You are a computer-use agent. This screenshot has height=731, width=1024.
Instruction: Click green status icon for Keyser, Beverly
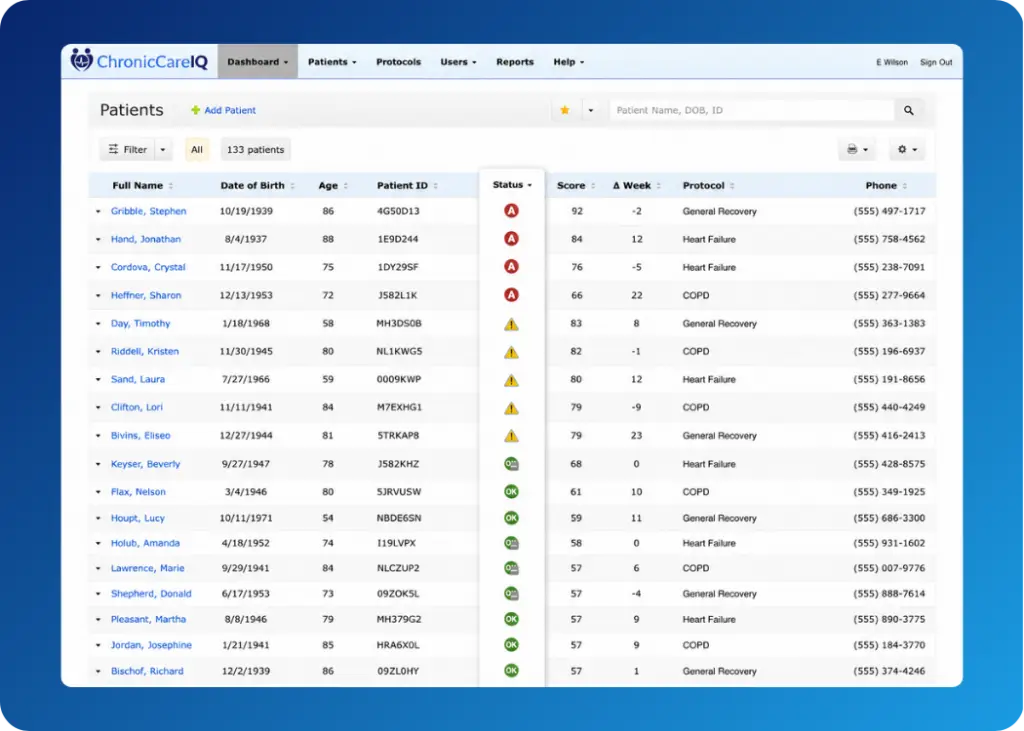[511, 464]
